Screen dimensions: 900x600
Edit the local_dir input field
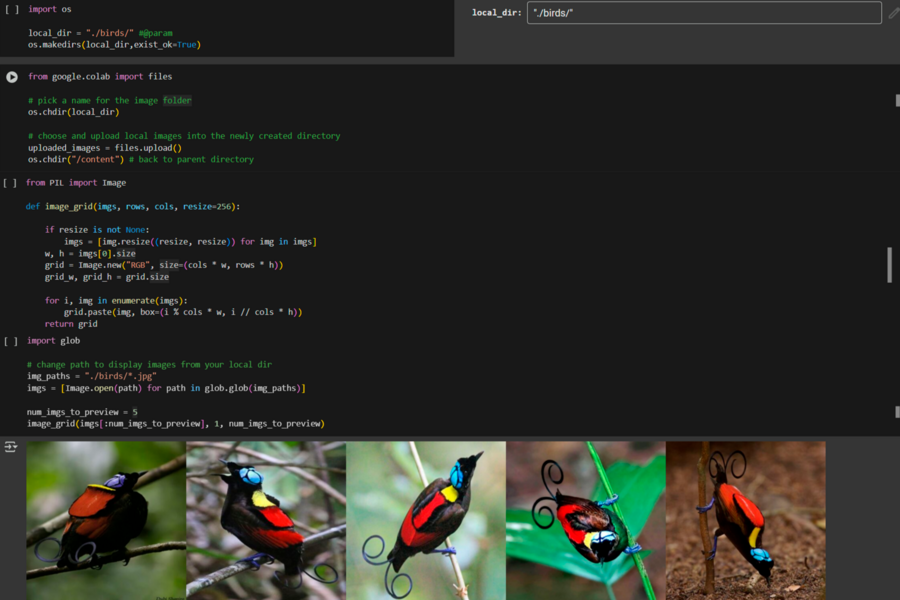704,13
